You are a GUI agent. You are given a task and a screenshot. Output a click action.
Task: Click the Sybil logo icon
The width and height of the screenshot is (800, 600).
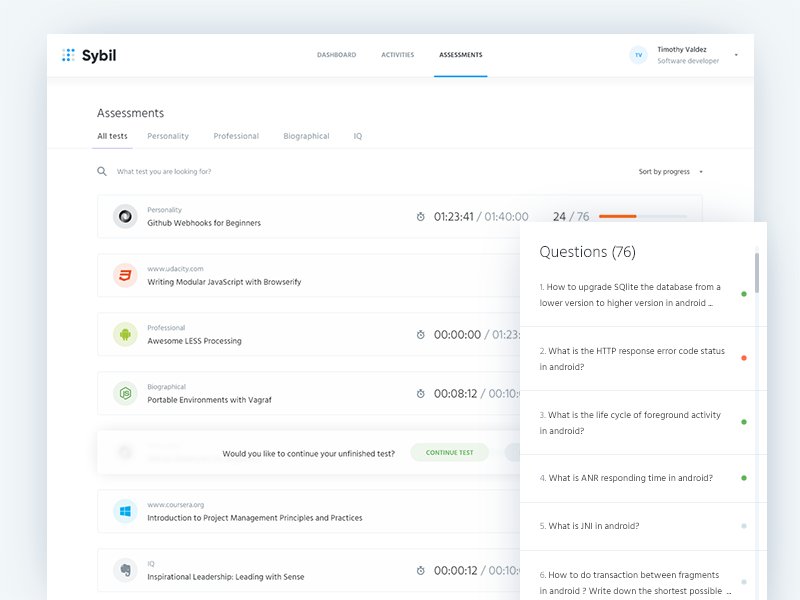(68, 55)
